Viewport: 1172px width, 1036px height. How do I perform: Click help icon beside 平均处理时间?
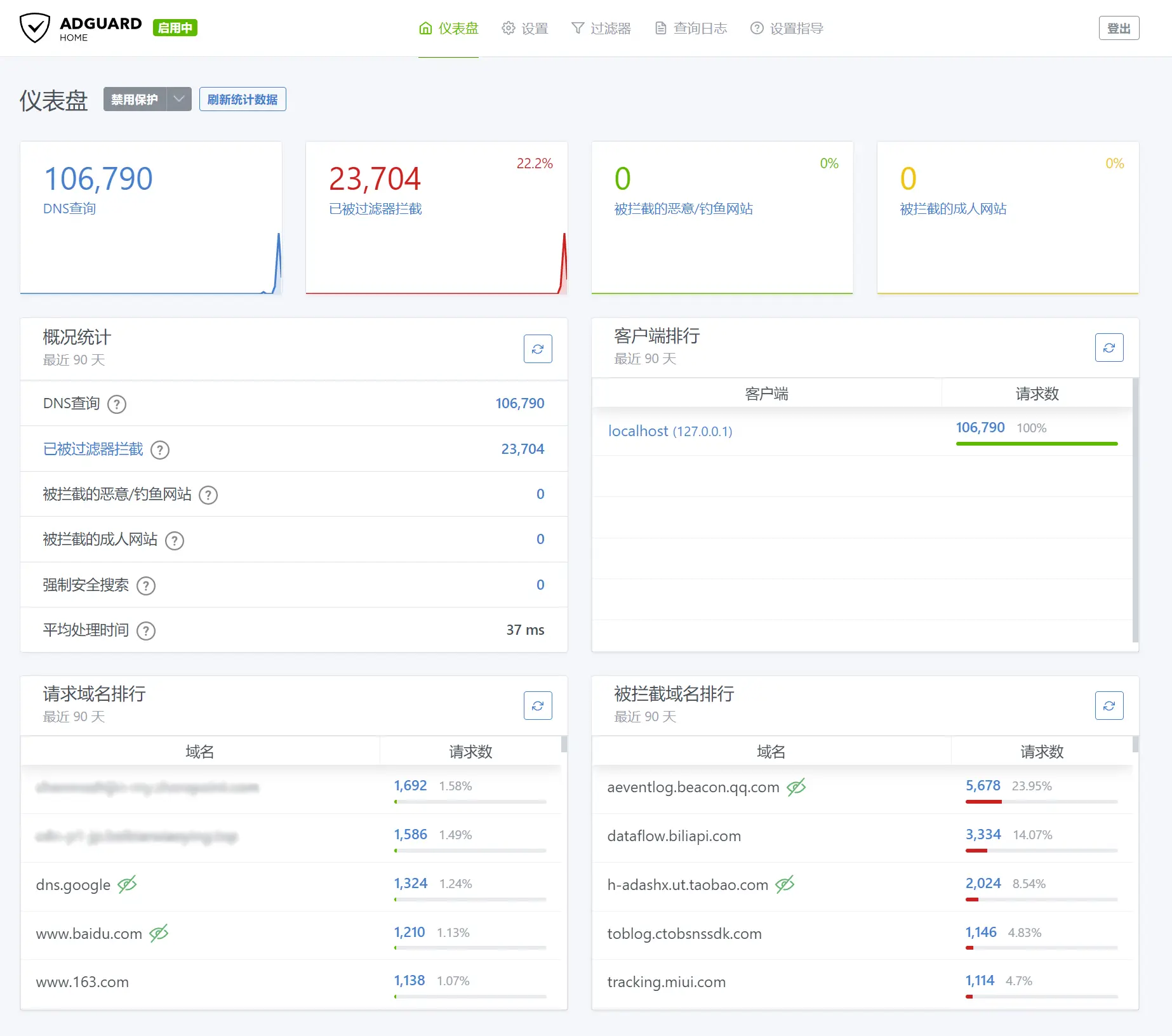[146, 631]
